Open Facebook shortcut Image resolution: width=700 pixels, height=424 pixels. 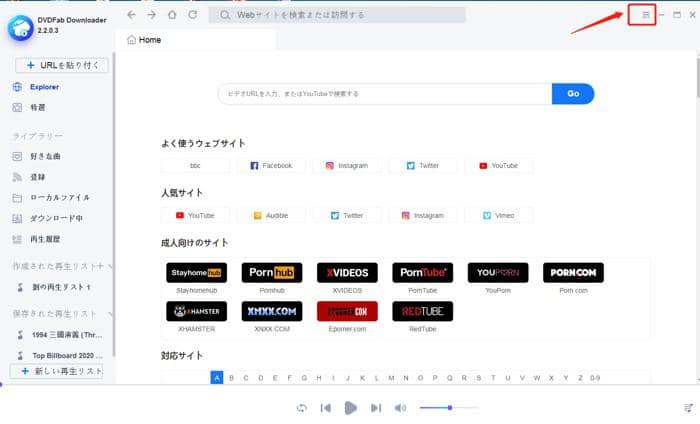pyautogui.click(x=271, y=166)
